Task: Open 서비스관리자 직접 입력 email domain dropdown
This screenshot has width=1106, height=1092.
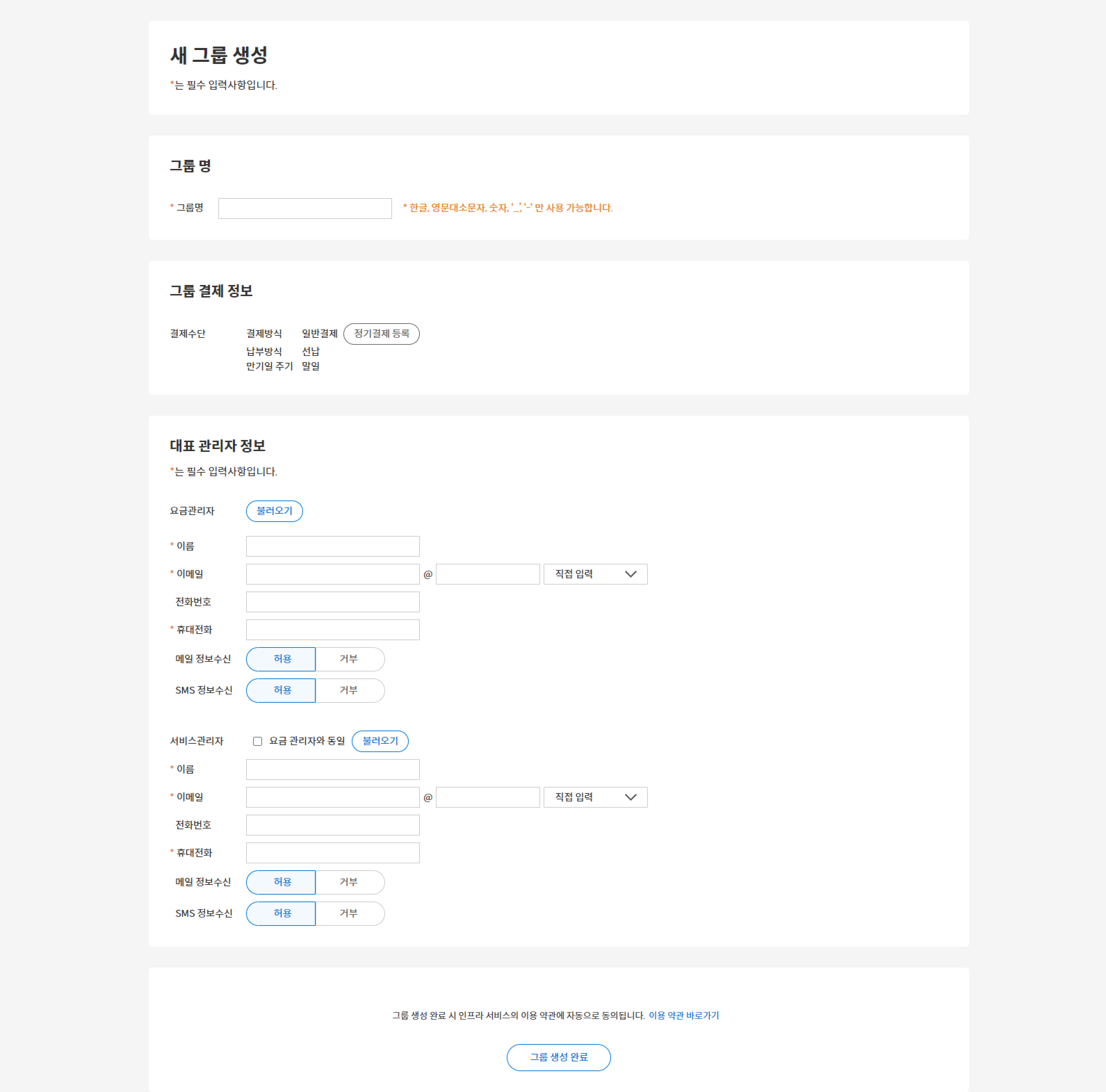Action: [595, 797]
